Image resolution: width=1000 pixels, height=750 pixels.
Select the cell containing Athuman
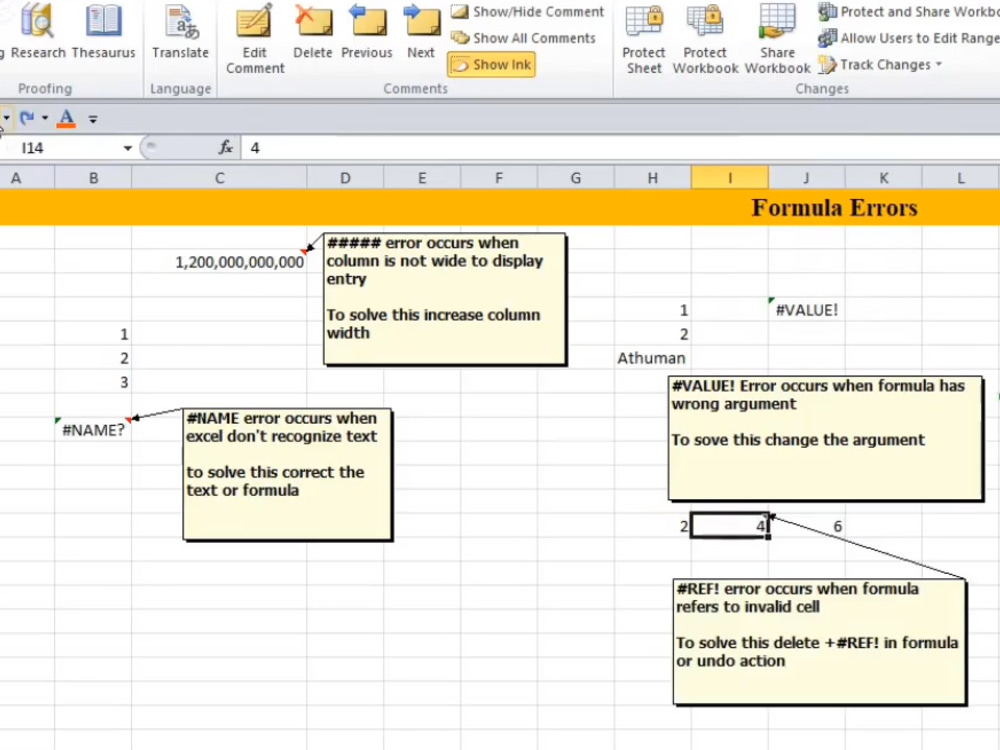(x=652, y=358)
